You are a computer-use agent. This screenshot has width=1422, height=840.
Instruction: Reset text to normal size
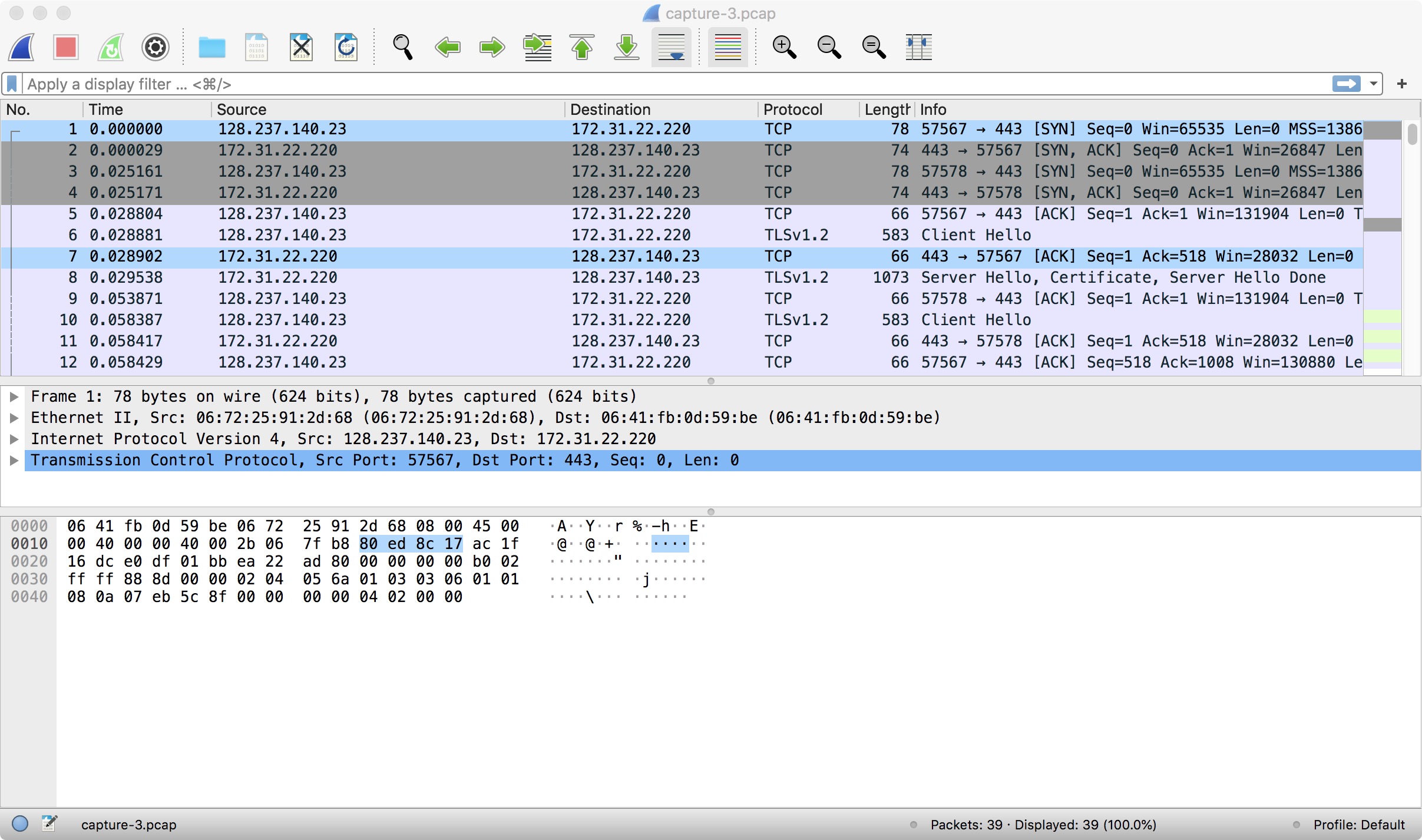(874, 47)
